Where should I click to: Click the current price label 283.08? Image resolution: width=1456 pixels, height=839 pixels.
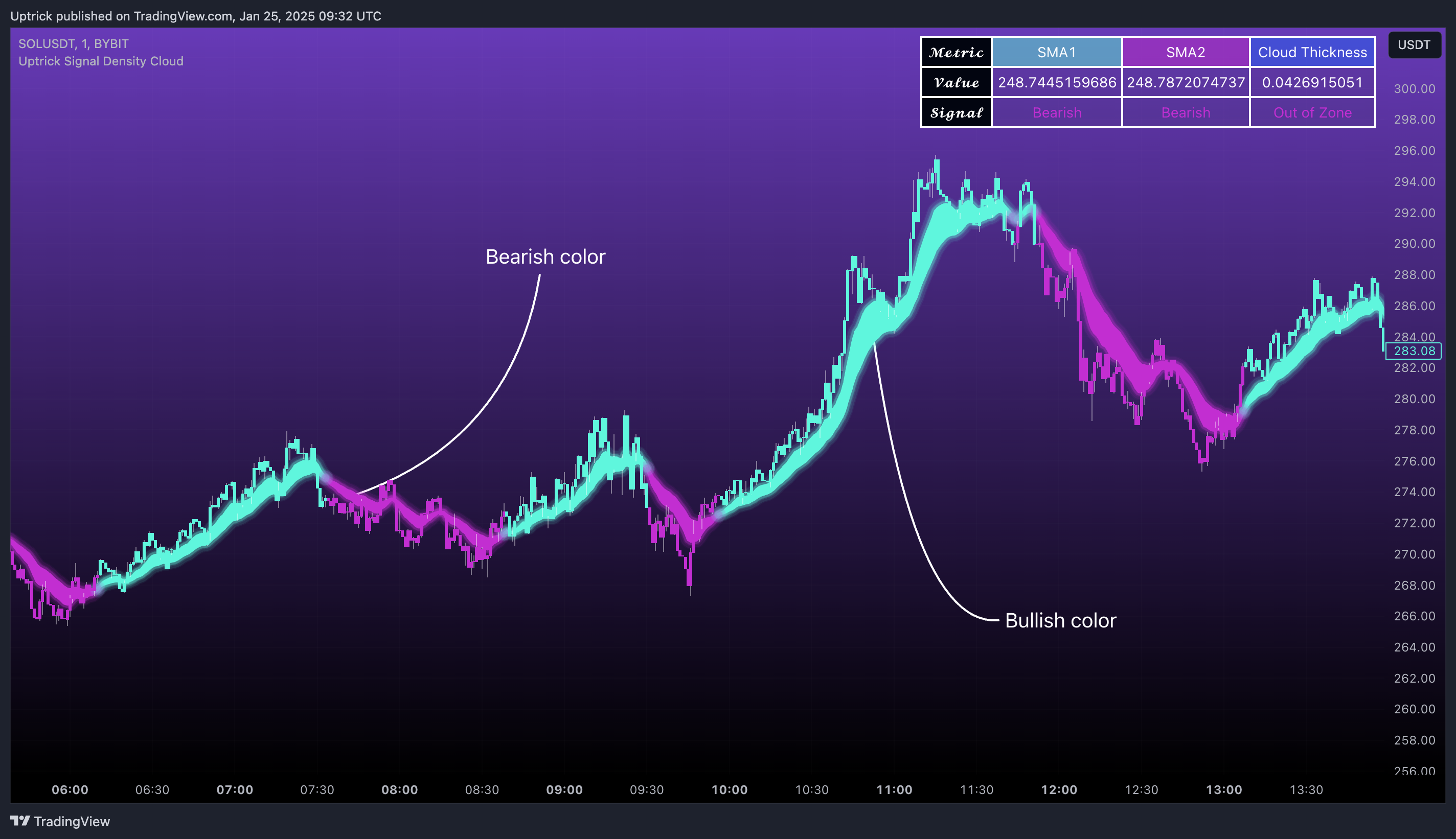pos(1414,351)
